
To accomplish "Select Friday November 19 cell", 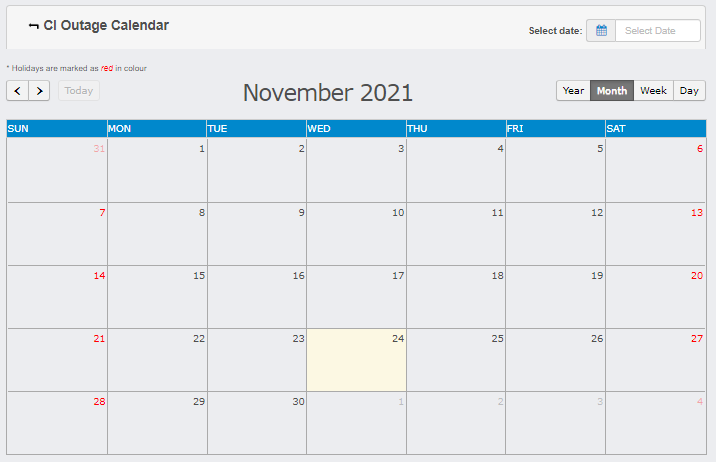I will (555, 297).
